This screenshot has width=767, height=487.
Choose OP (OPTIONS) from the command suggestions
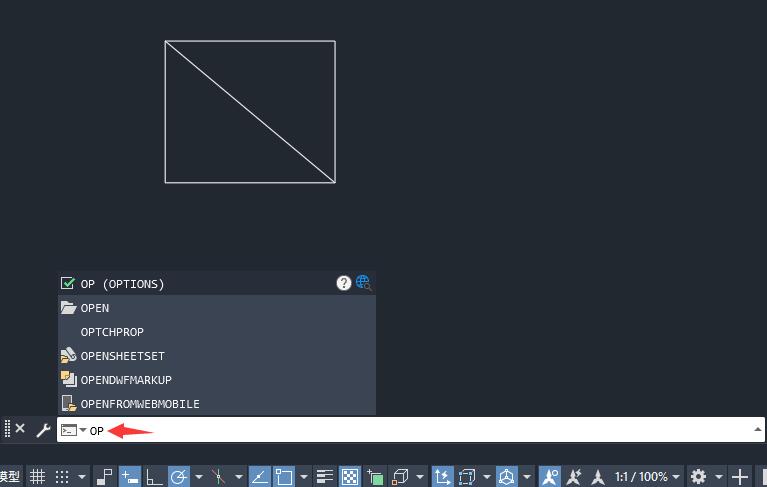coord(217,283)
